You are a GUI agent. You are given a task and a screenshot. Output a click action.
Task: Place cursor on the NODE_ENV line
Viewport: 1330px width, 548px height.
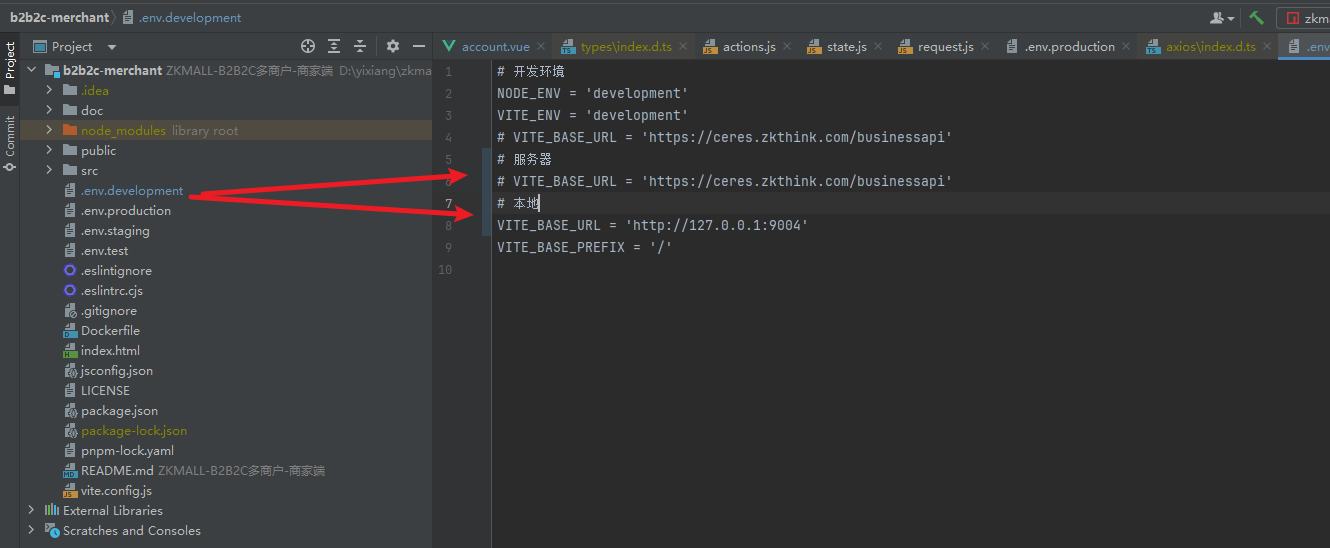pos(592,93)
